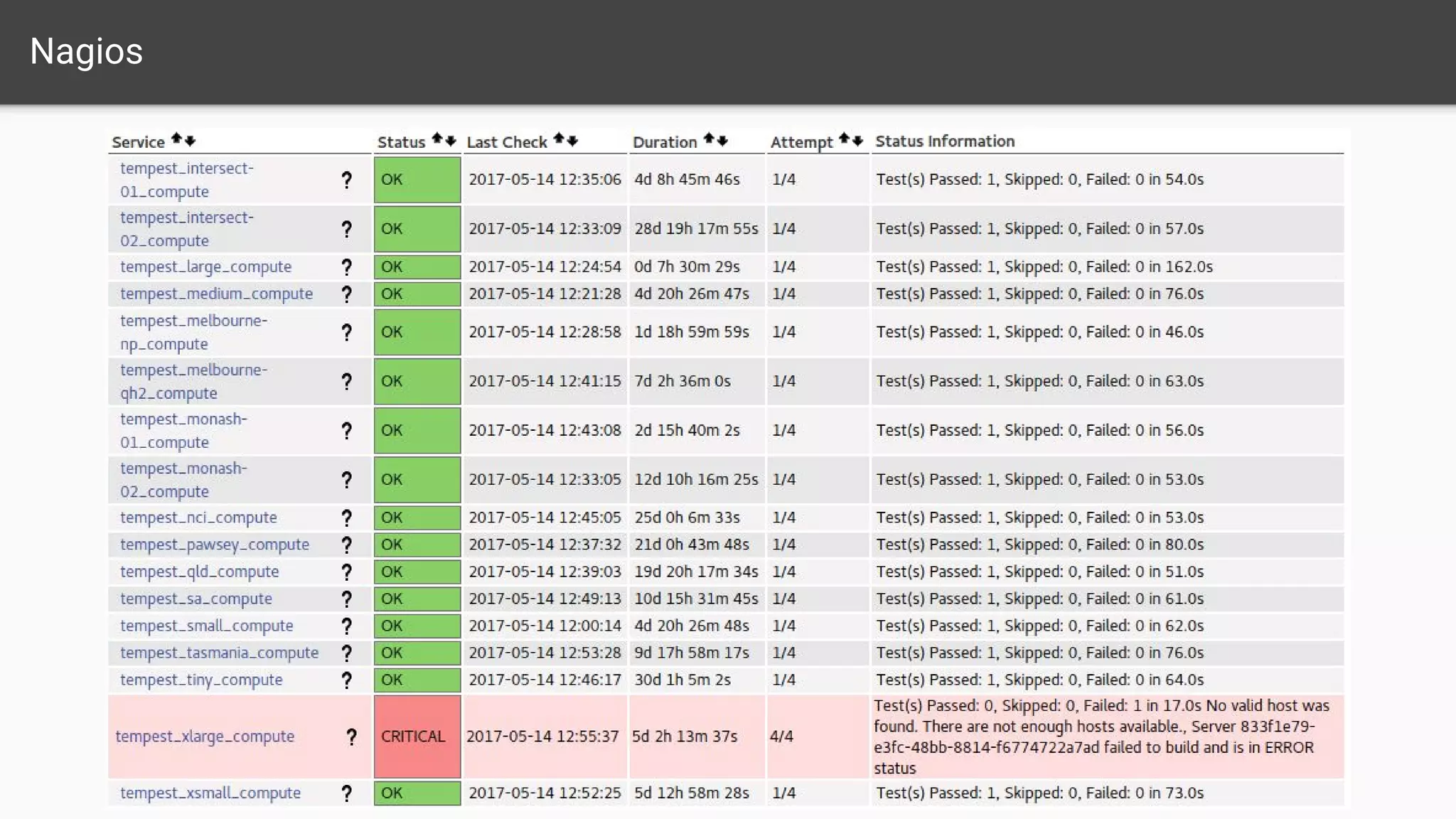Sort Attempt column ascending arrow
This screenshot has height=819, width=1456.
pos(844,139)
